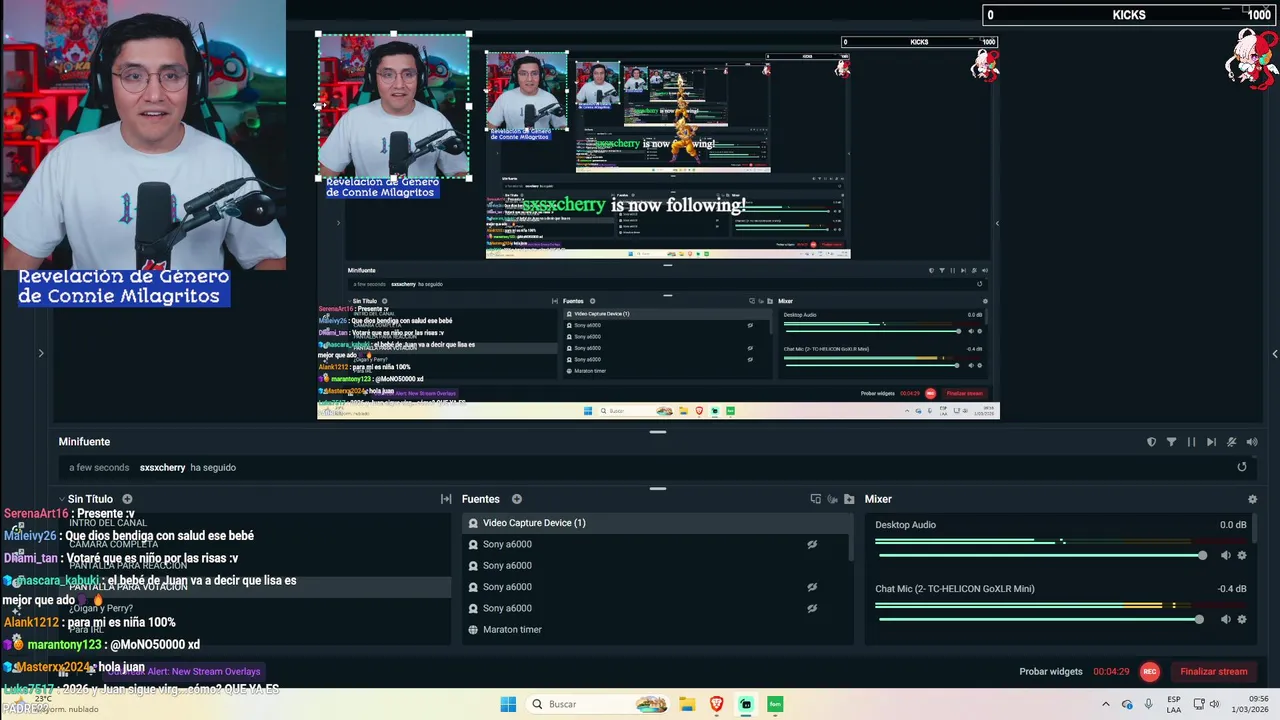Open the Windows Start menu

pos(508,704)
